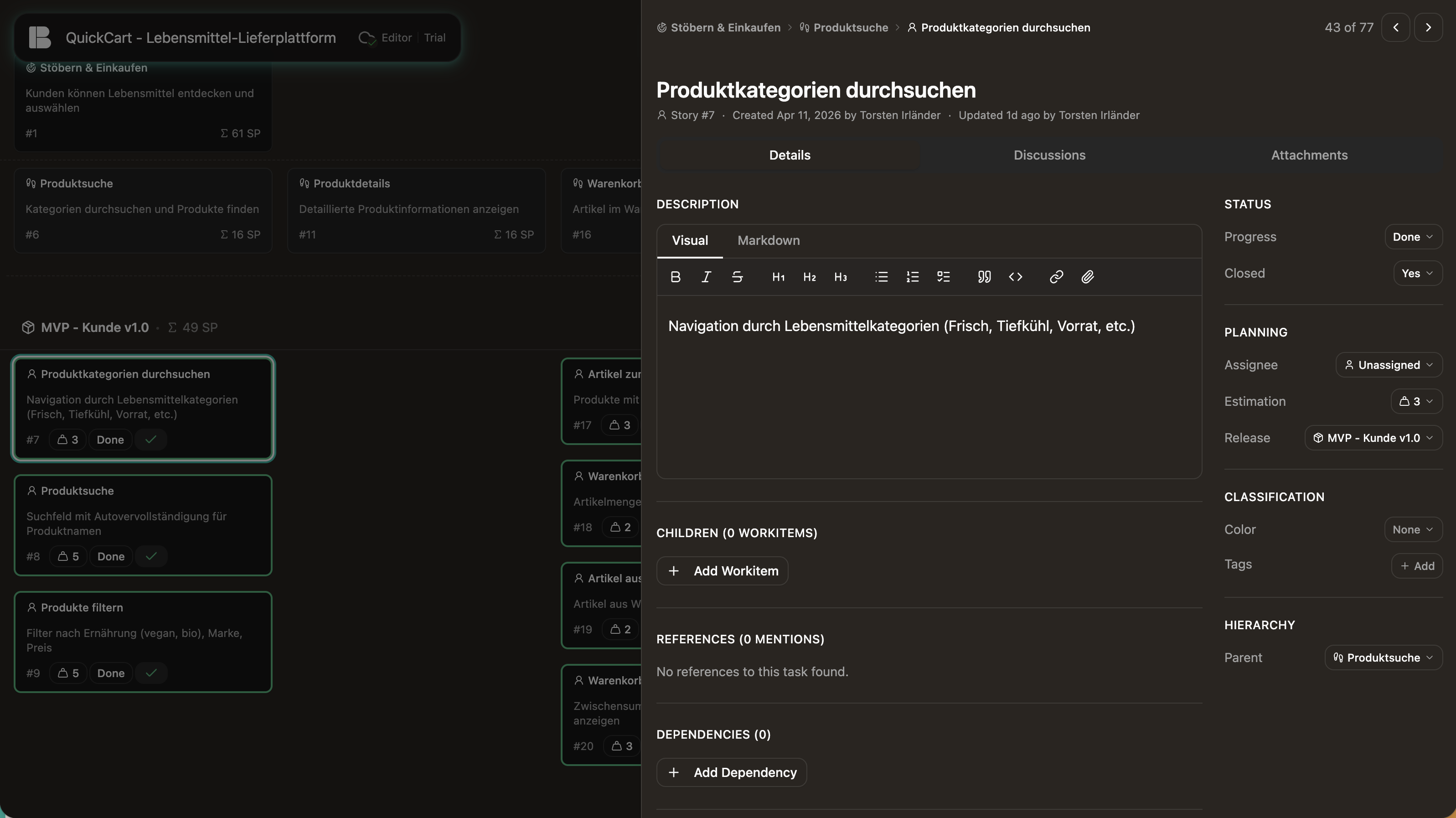Click the Add Workitem button
Viewport: 1456px width, 818px height.
722,571
